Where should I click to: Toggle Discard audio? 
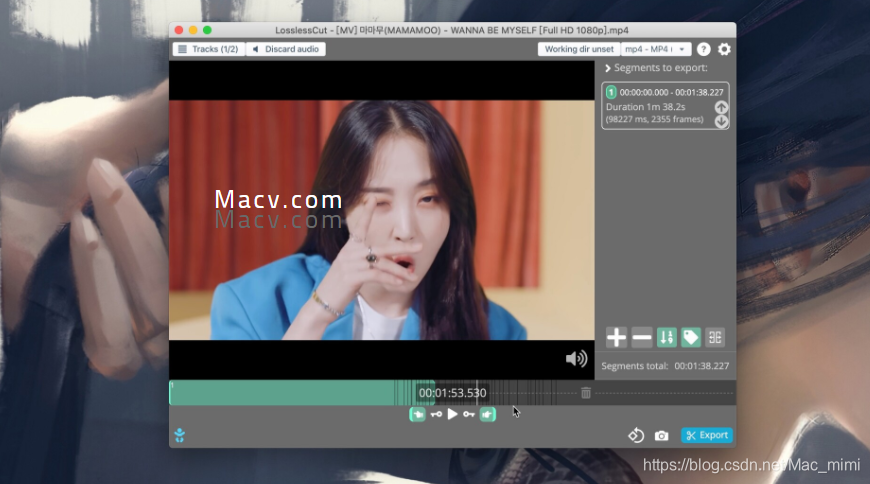[286, 49]
